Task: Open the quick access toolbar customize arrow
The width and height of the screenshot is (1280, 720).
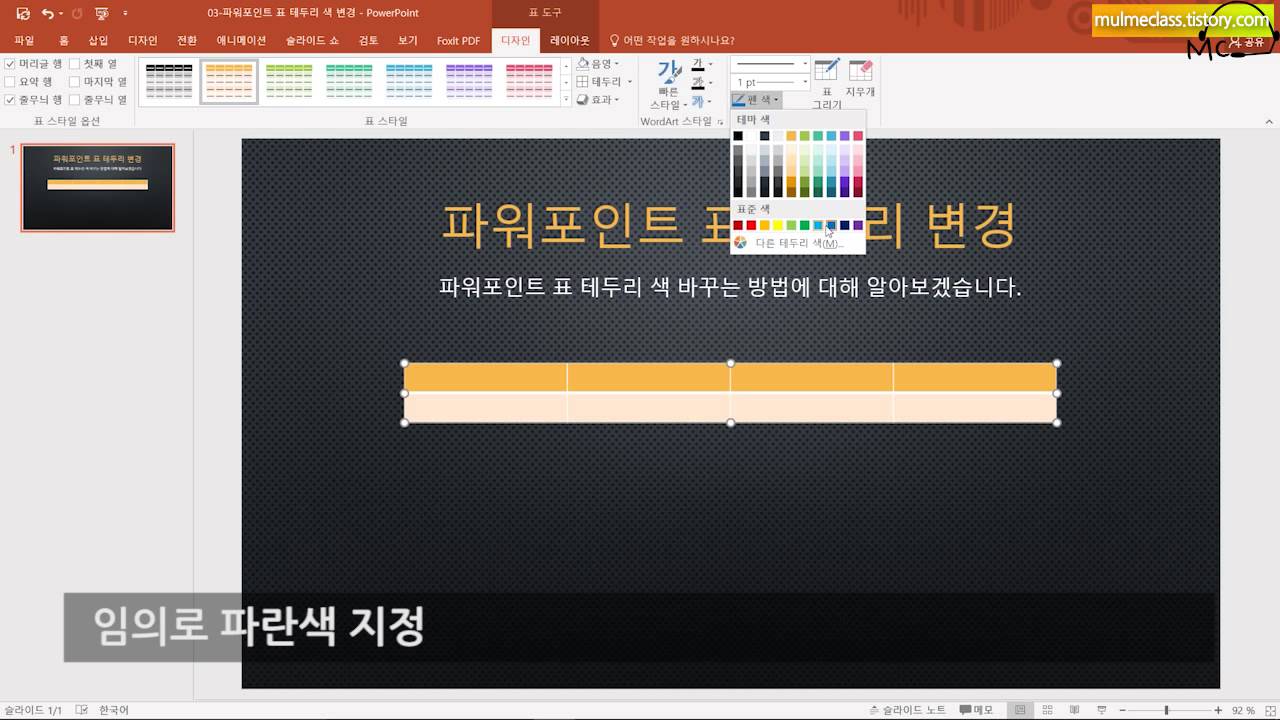Action: 125,13
